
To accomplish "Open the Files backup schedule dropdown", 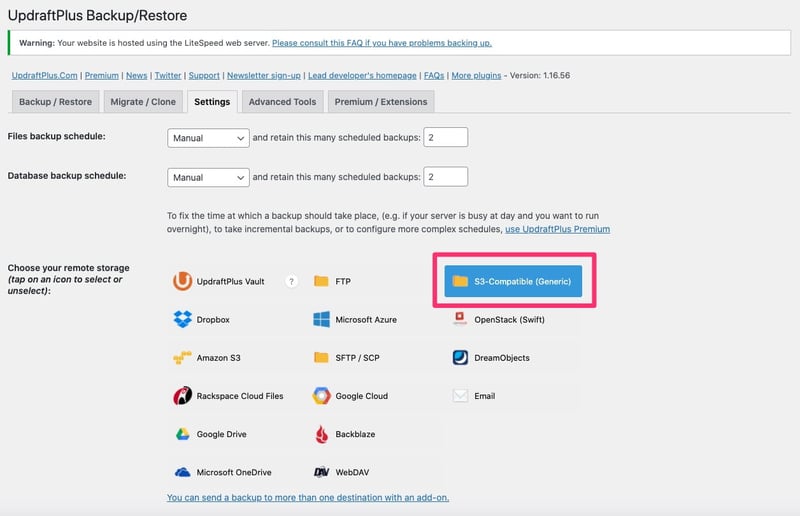I will click(x=208, y=137).
